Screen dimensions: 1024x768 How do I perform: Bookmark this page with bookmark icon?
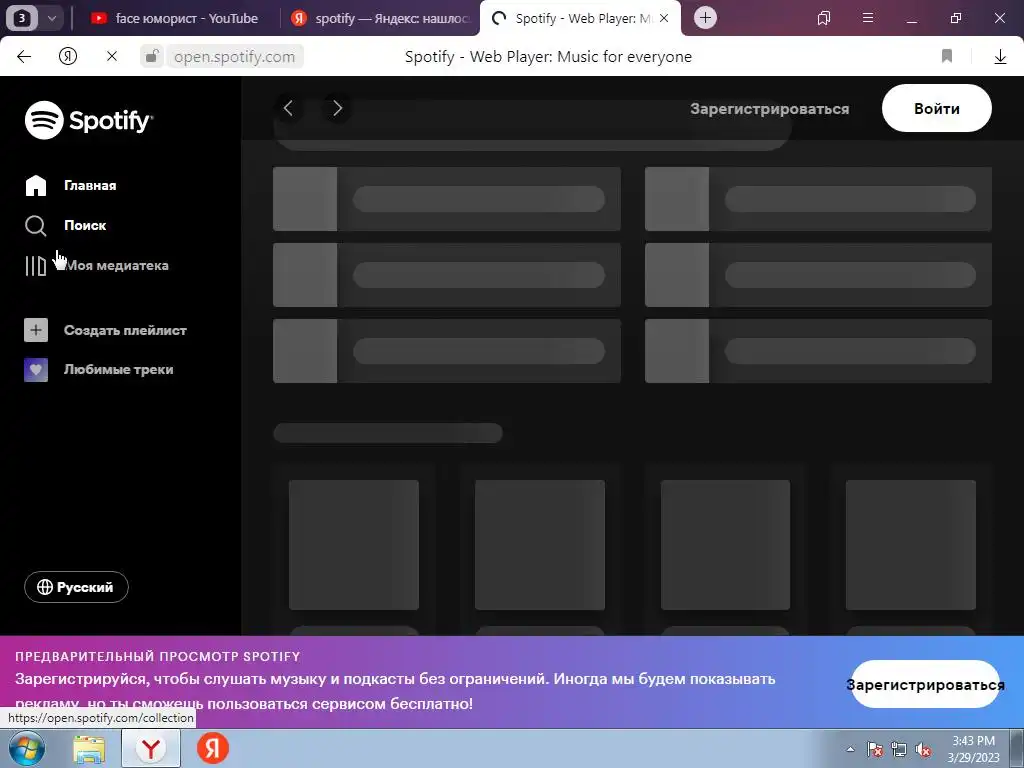coord(947,57)
